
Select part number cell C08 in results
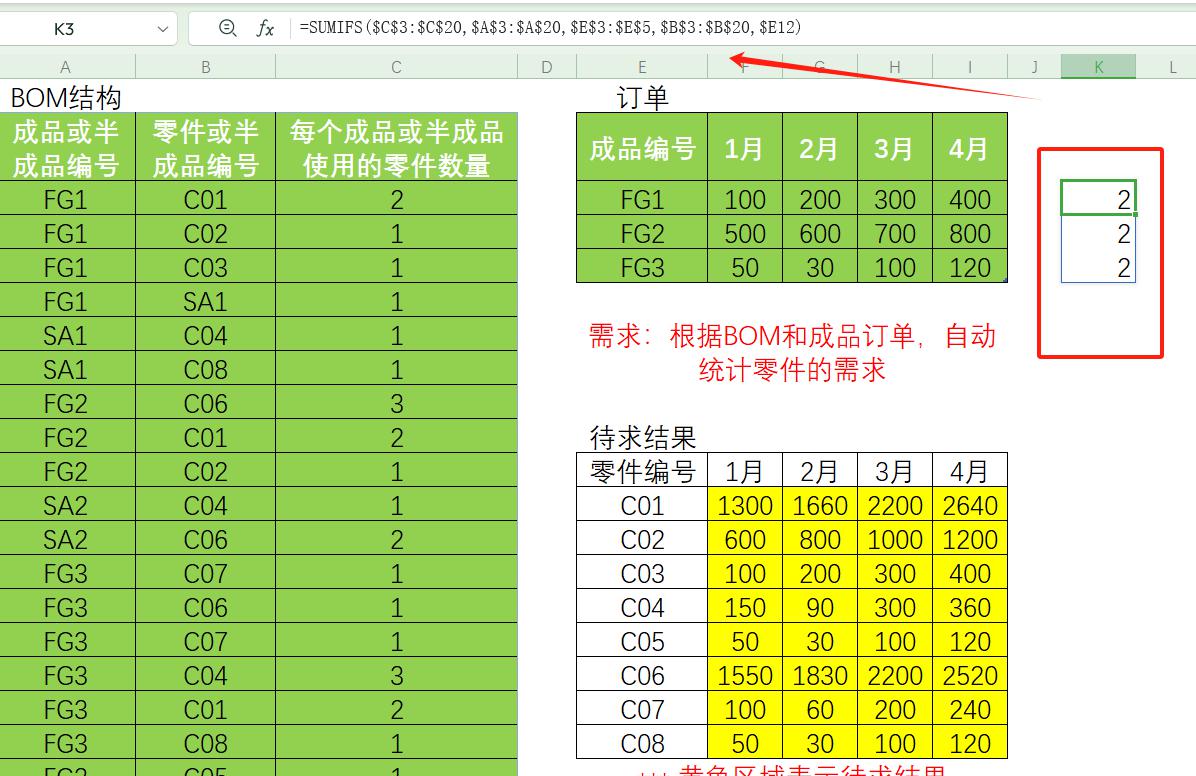pyautogui.click(x=642, y=743)
